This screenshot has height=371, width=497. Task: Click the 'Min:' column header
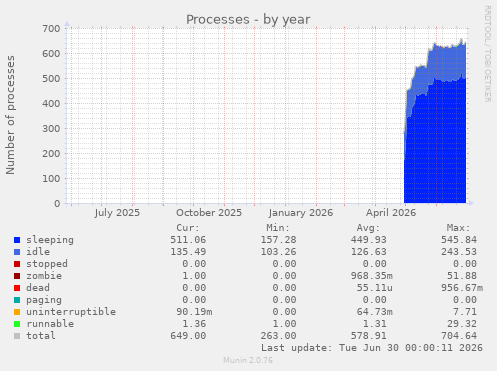click(278, 228)
